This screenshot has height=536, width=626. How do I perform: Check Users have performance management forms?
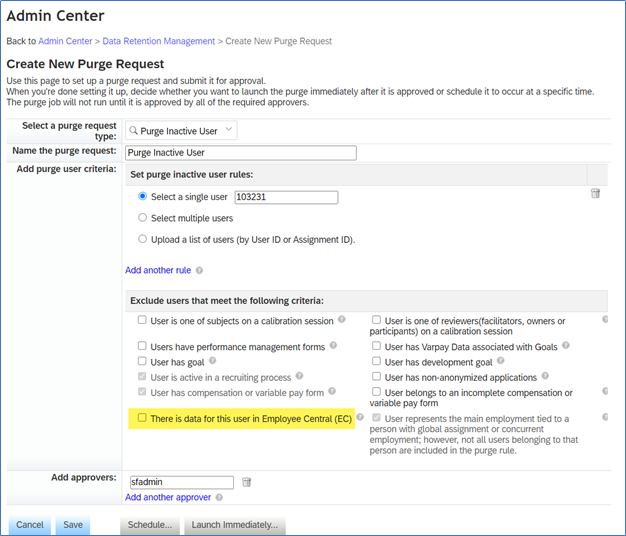click(x=142, y=346)
